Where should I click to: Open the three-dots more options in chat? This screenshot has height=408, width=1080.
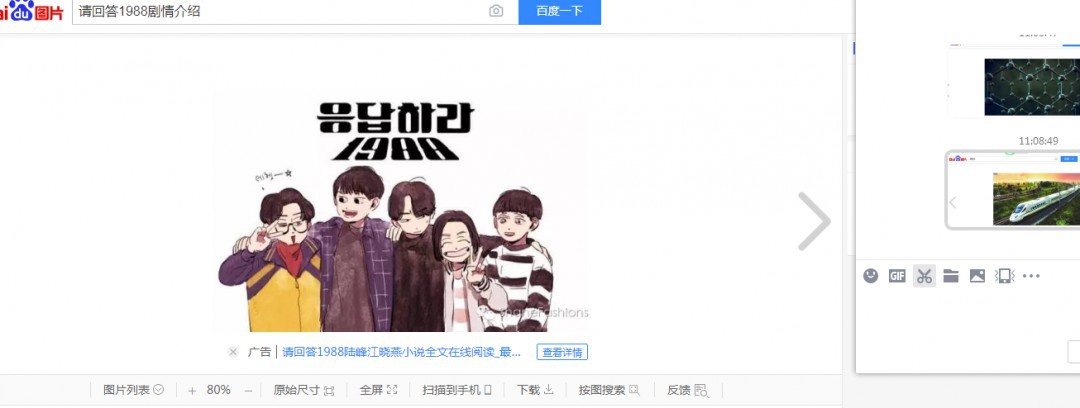click(1031, 276)
